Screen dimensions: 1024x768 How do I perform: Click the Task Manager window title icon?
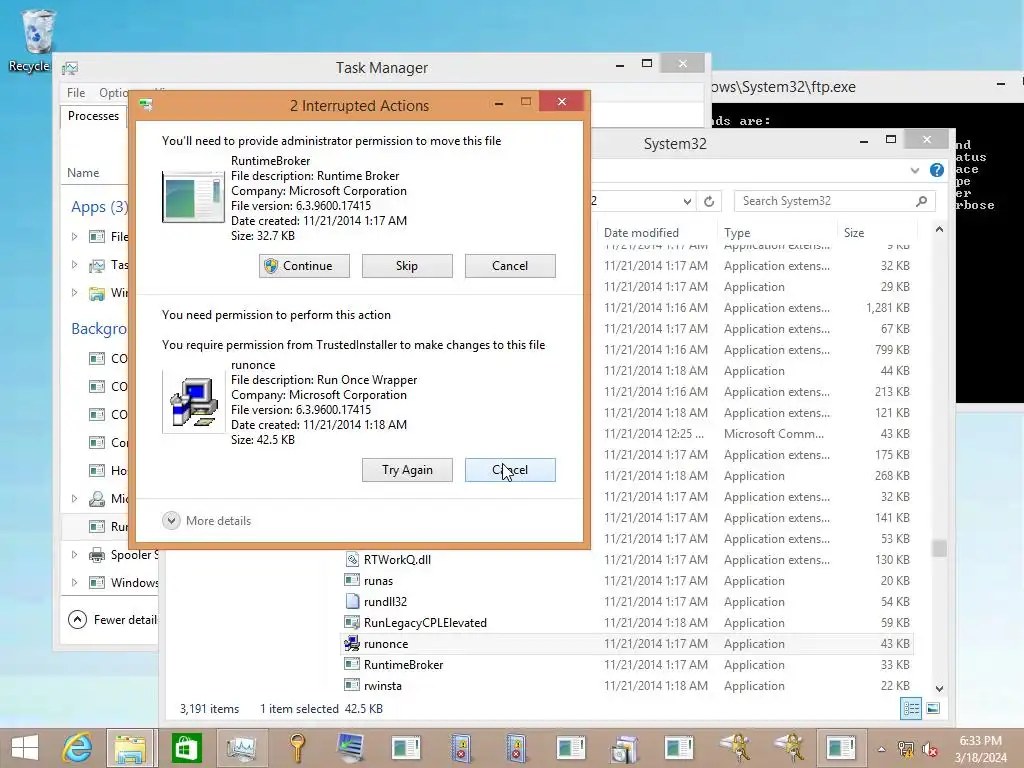[70, 68]
